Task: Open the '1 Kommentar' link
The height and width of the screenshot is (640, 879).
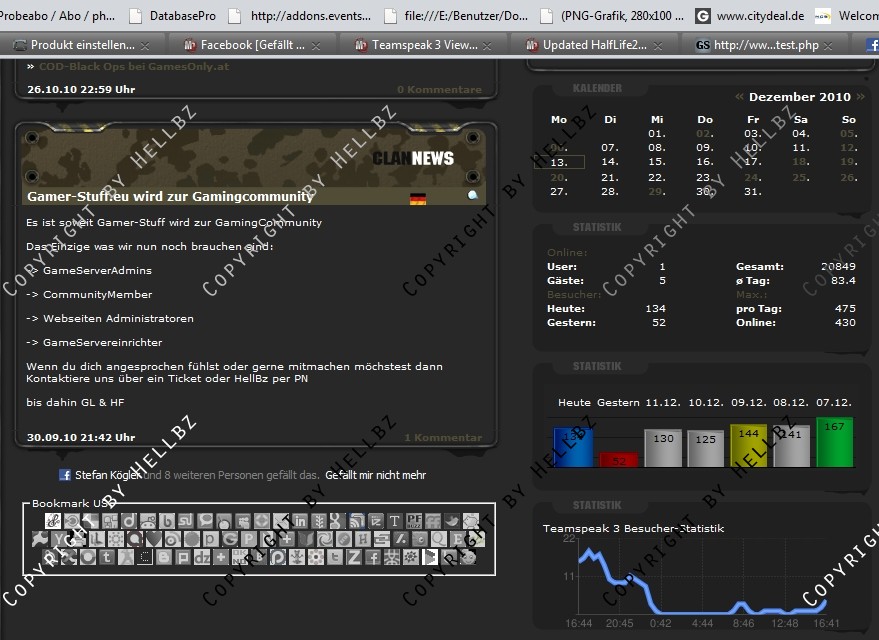Action: pyautogui.click(x=442, y=438)
